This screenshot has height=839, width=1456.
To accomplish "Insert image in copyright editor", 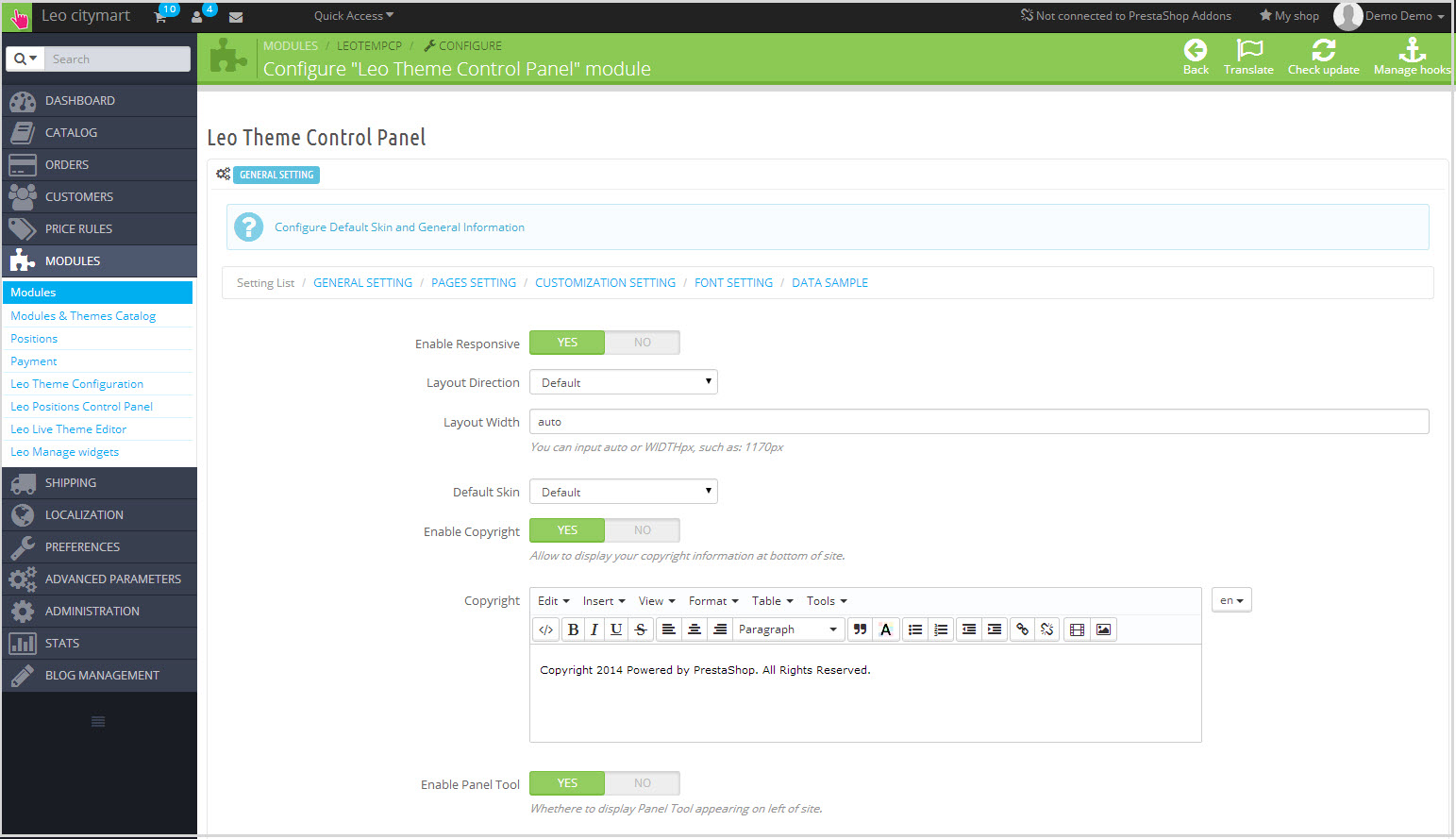I will coord(1103,629).
